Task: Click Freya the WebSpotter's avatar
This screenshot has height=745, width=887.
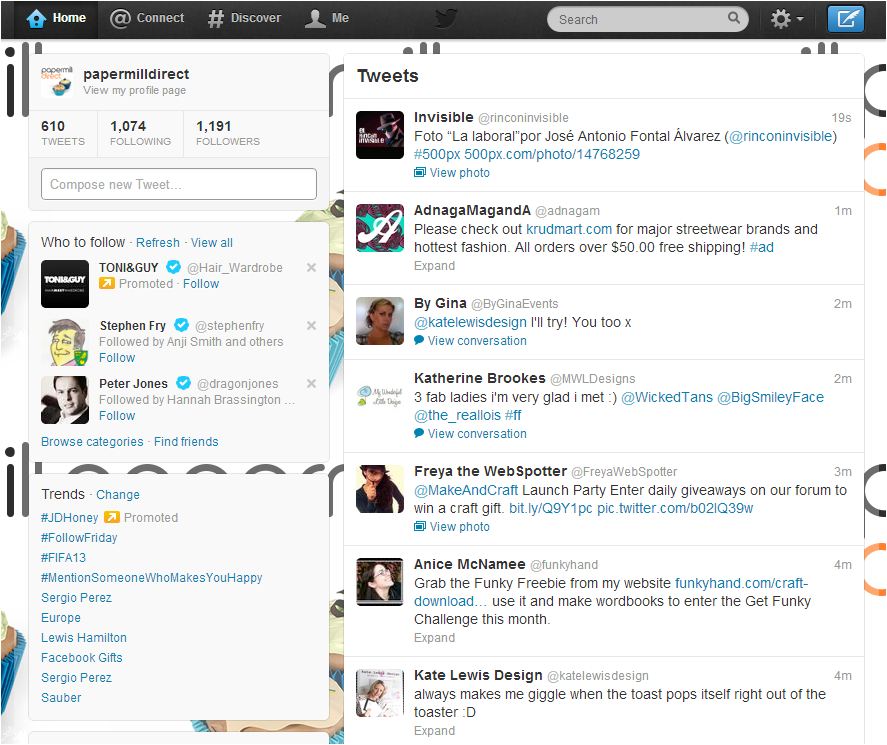Action: (380, 489)
